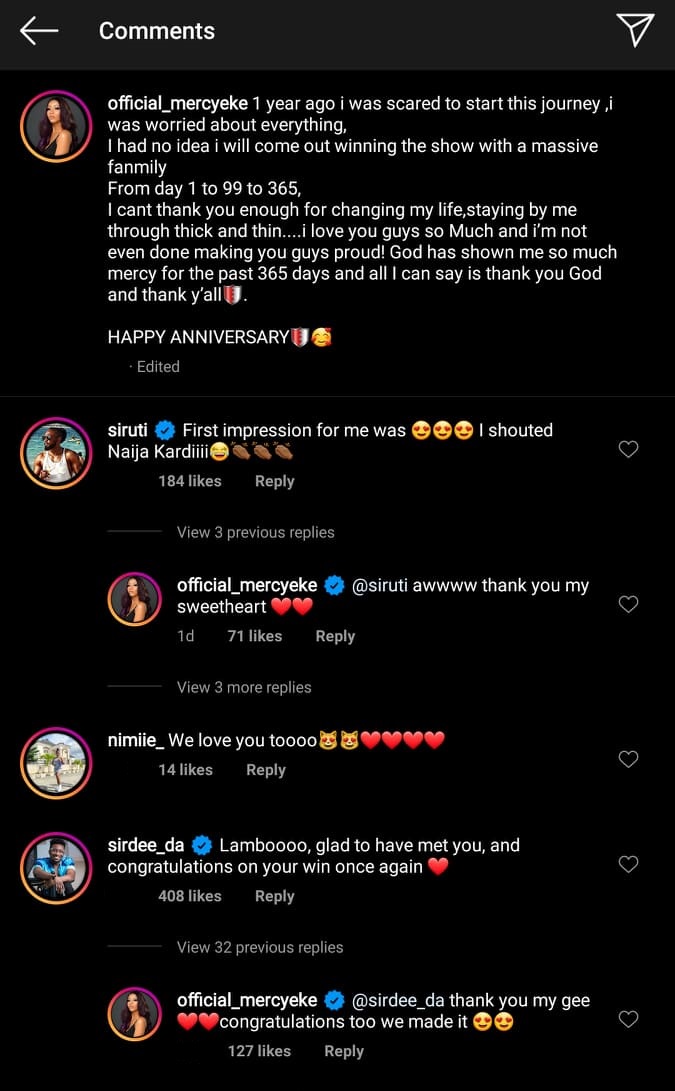Reply to sirdee_da's Lamboooo comment
675x1091 pixels.
[x=274, y=896]
